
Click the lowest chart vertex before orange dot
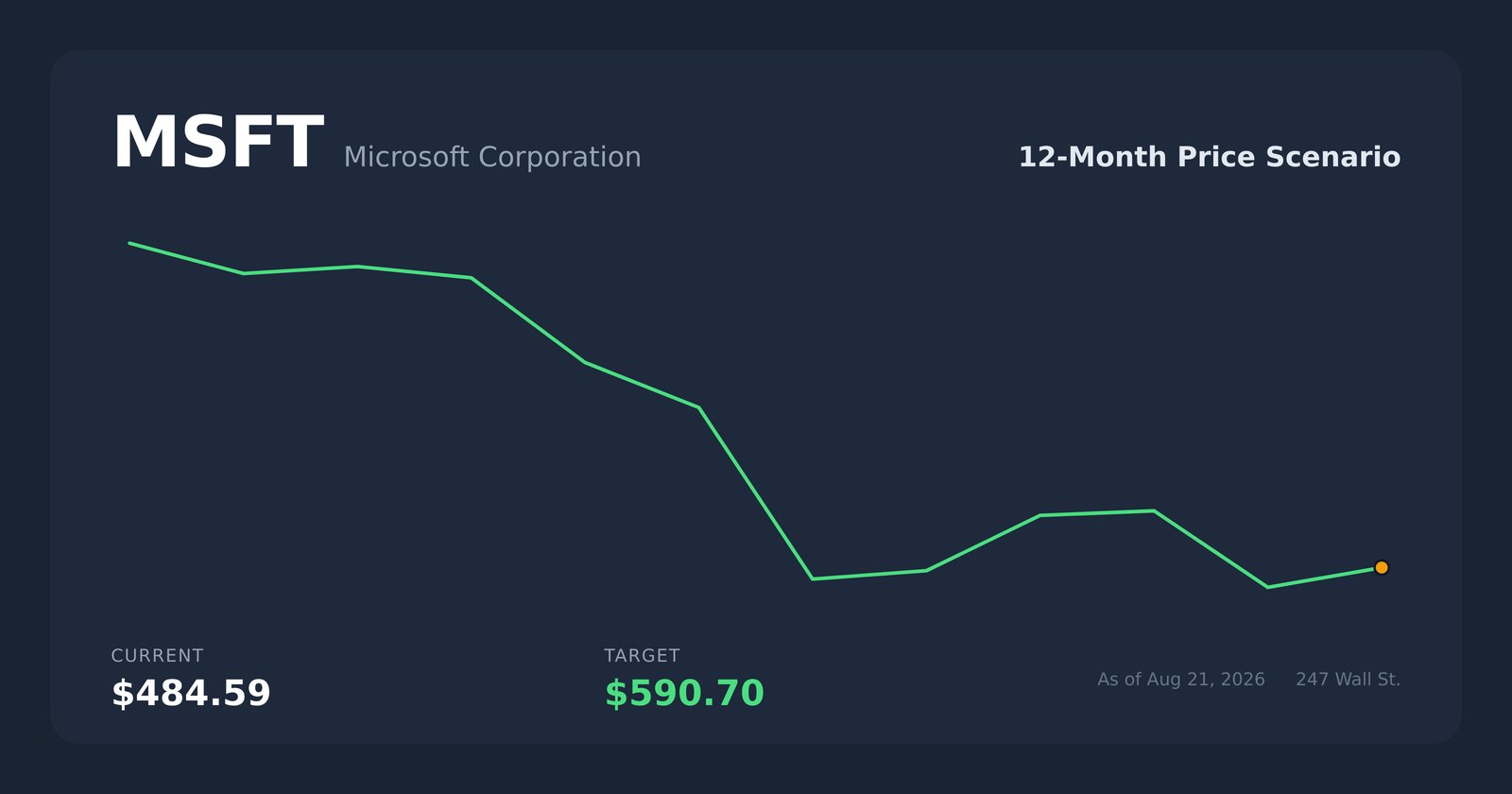[1267, 587]
